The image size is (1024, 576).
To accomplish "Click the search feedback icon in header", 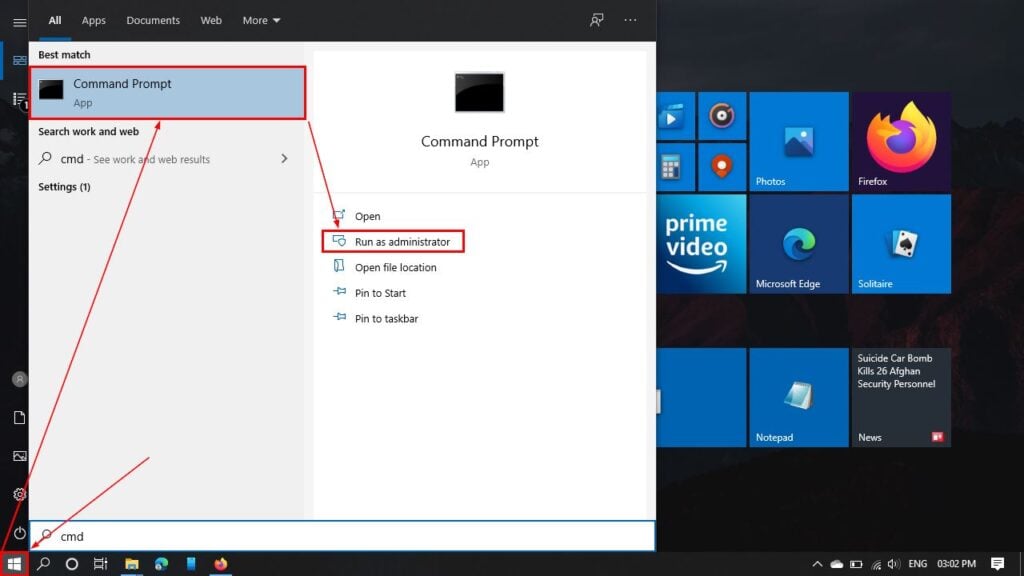I will (x=596, y=20).
